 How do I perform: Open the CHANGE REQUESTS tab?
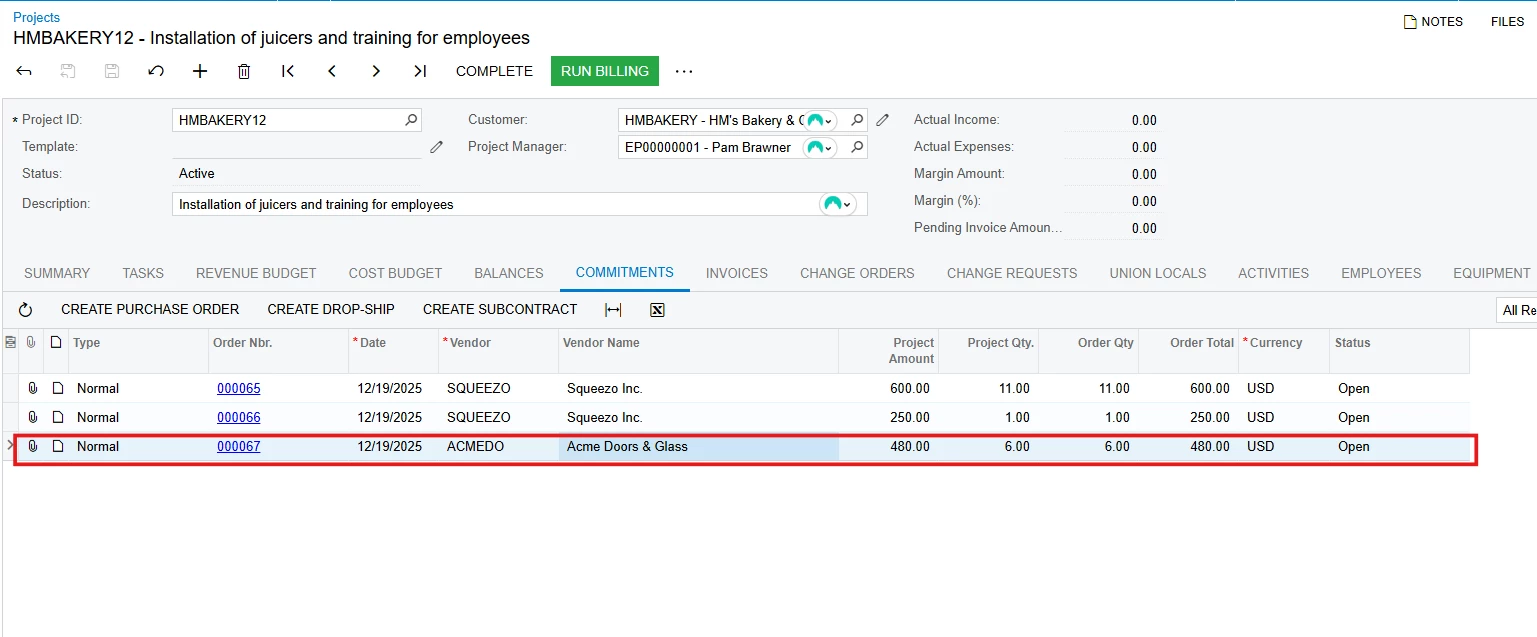click(x=1012, y=273)
